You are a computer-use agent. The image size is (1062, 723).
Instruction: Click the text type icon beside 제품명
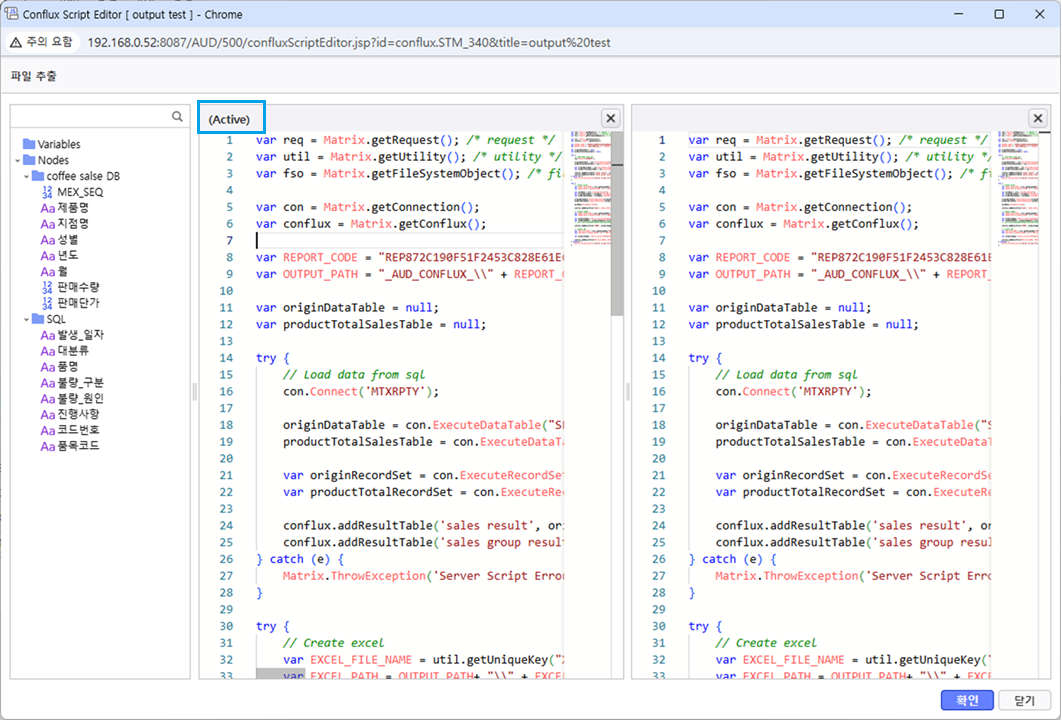[x=47, y=208]
